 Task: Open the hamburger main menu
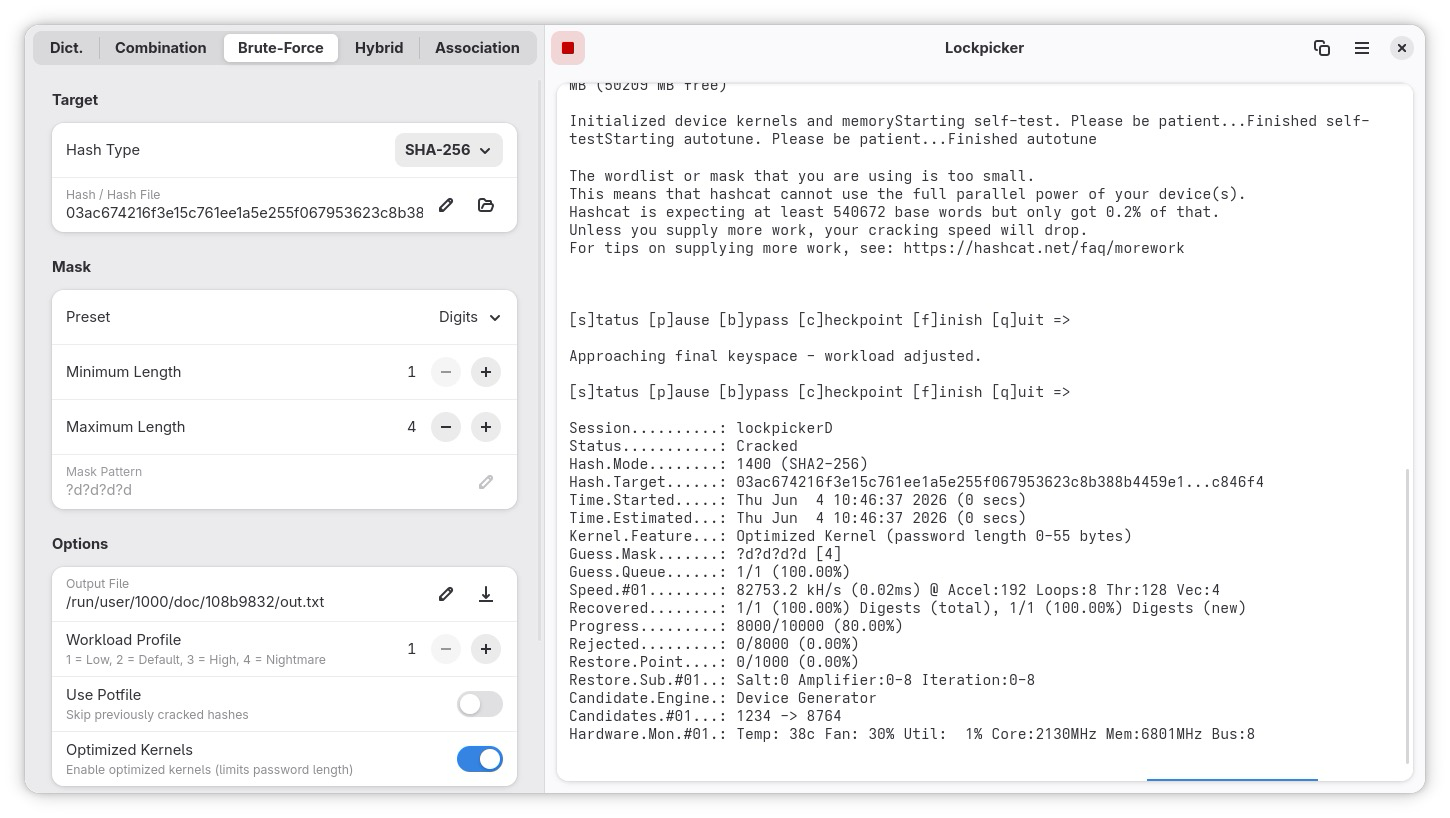pyautogui.click(x=1362, y=48)
